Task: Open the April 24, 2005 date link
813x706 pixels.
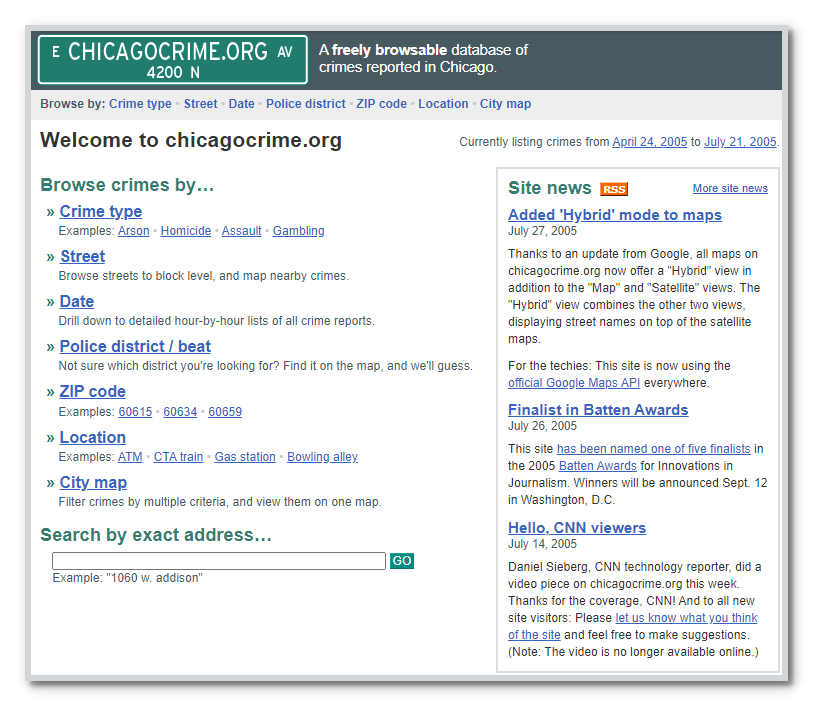Action: tap(650, 142)
